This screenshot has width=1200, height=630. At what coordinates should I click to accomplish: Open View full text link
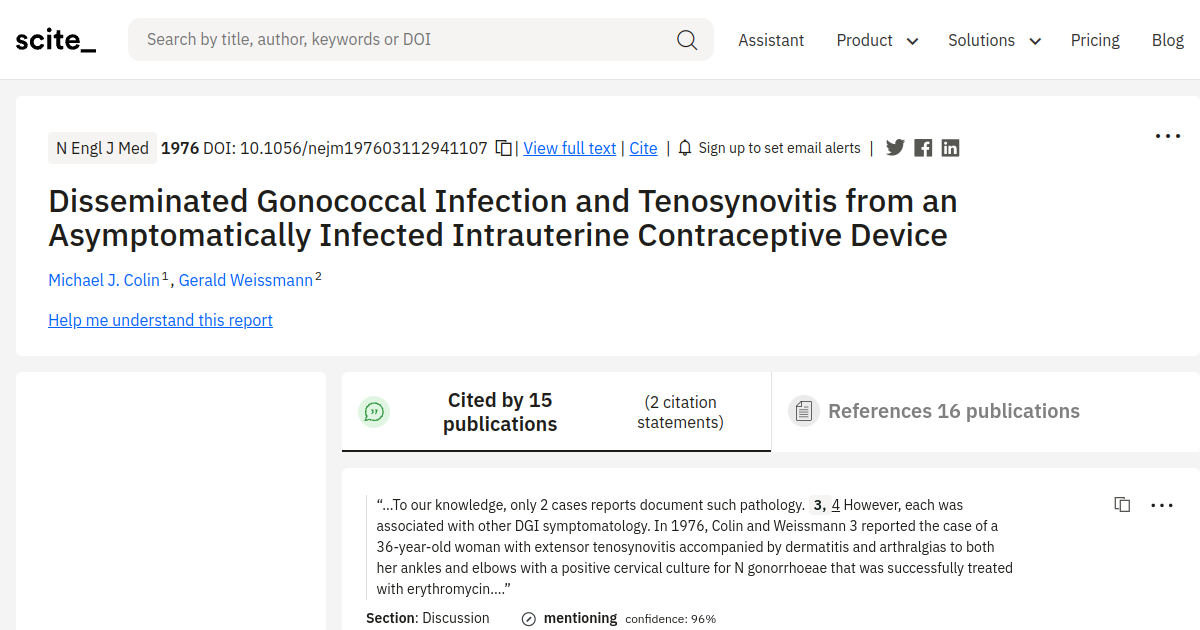569,147
